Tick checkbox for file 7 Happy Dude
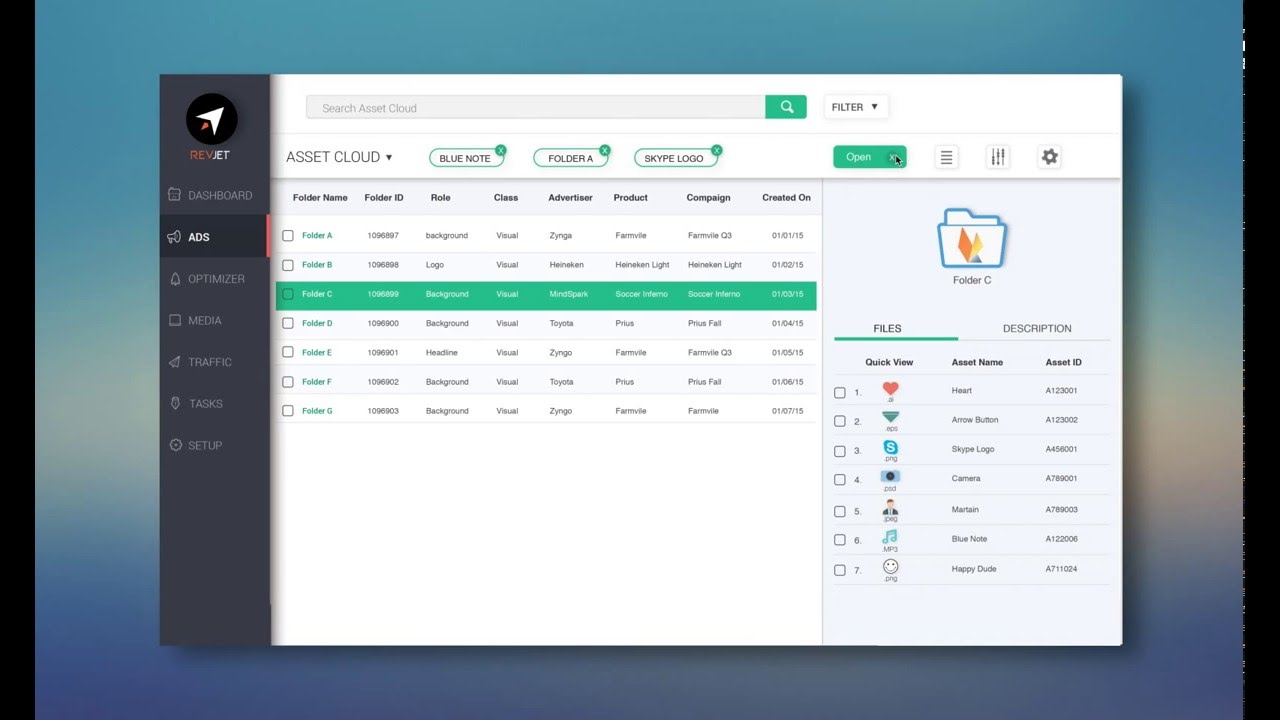This screenshot has height=720, width=1280. pyautogui.click(x=840, y=570)
